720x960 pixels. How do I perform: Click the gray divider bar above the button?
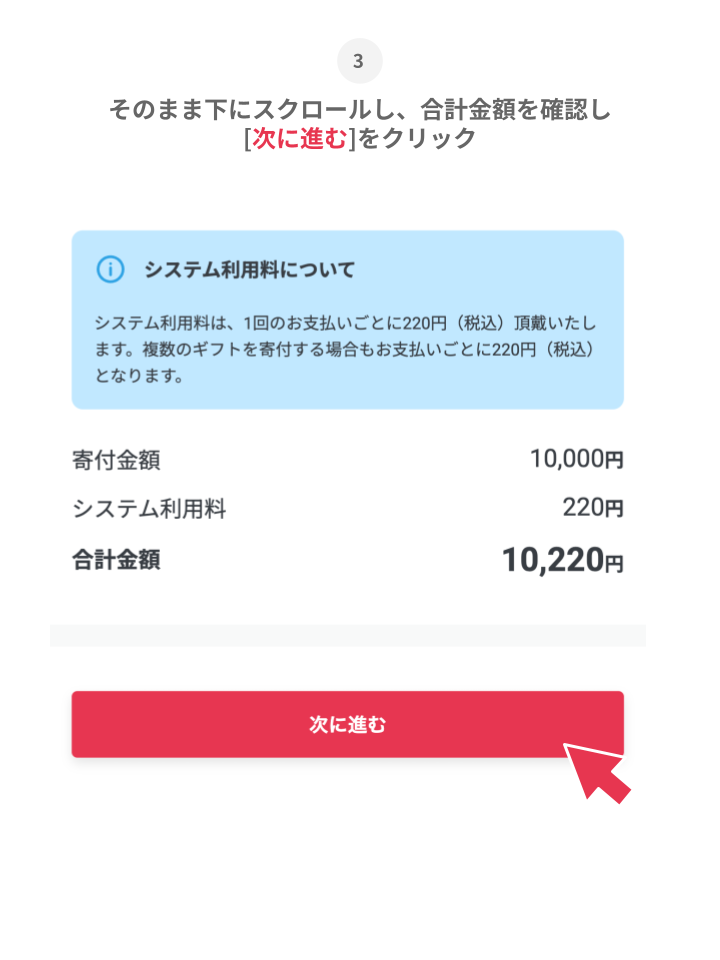click(348, 636)
